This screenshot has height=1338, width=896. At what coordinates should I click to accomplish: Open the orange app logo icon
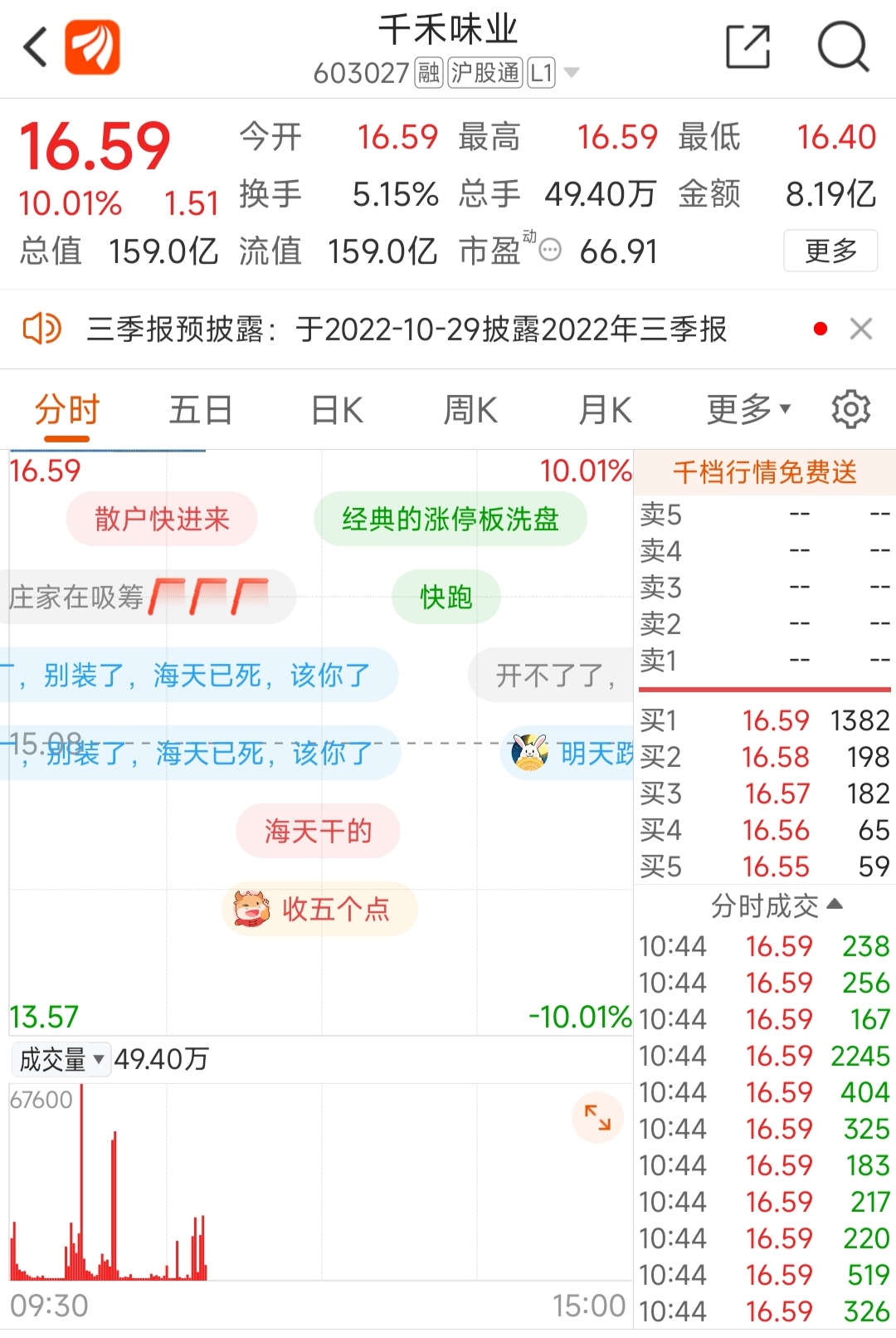tap(93, 47)
